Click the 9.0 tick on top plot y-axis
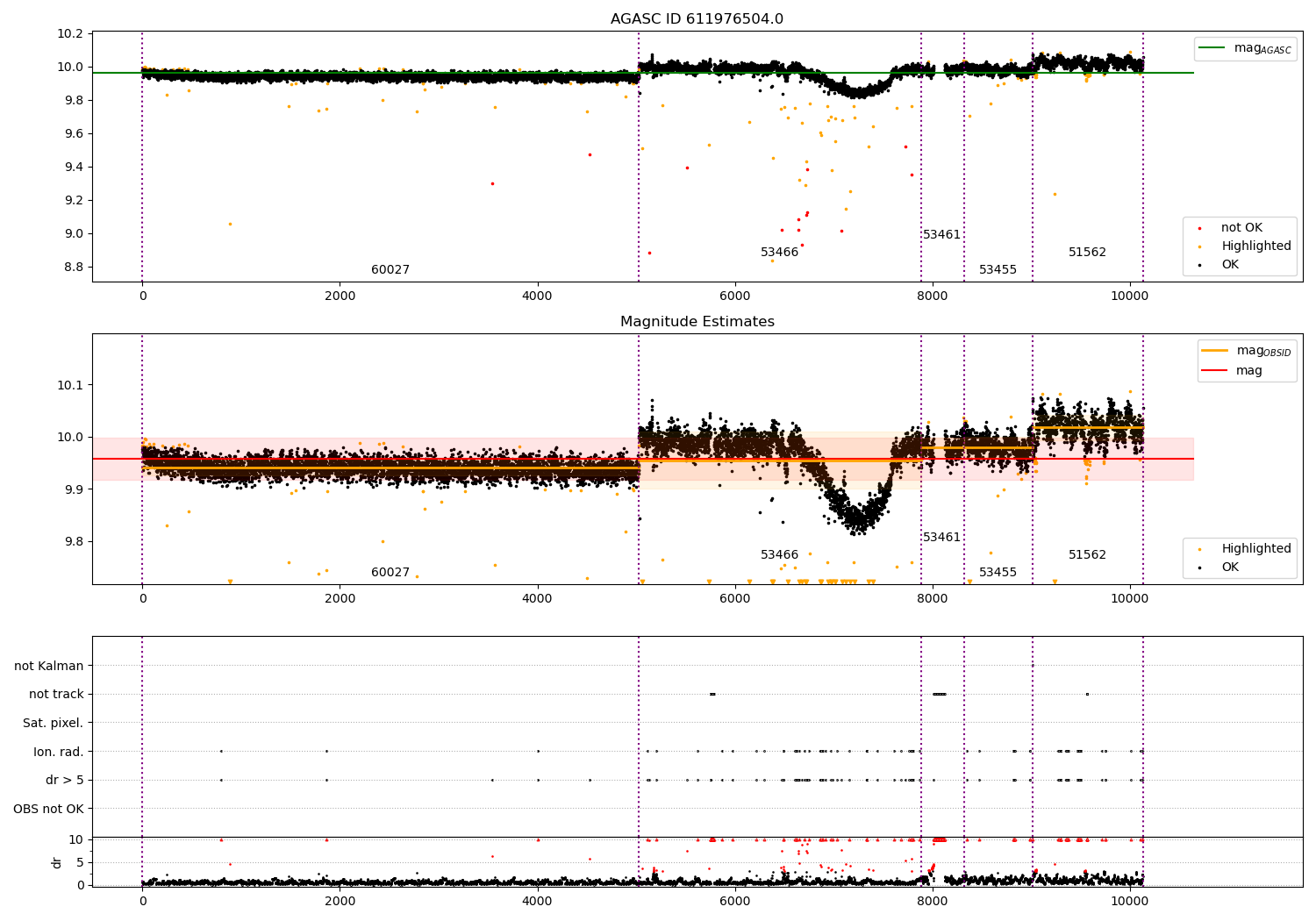Viewport: 1316px width, 921px height. click(74, 234)
